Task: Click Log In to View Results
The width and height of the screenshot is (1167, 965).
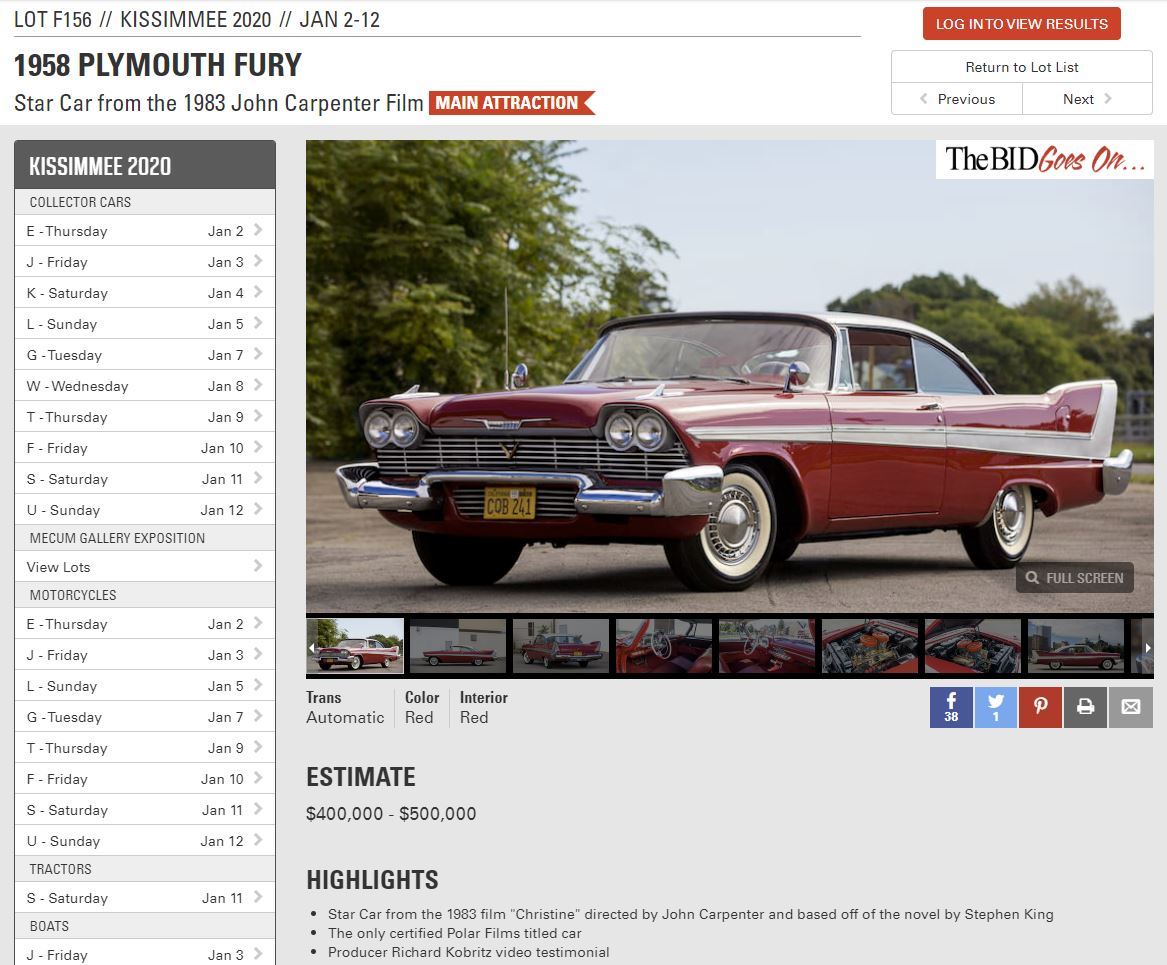Action: [x=1022, y=24]
